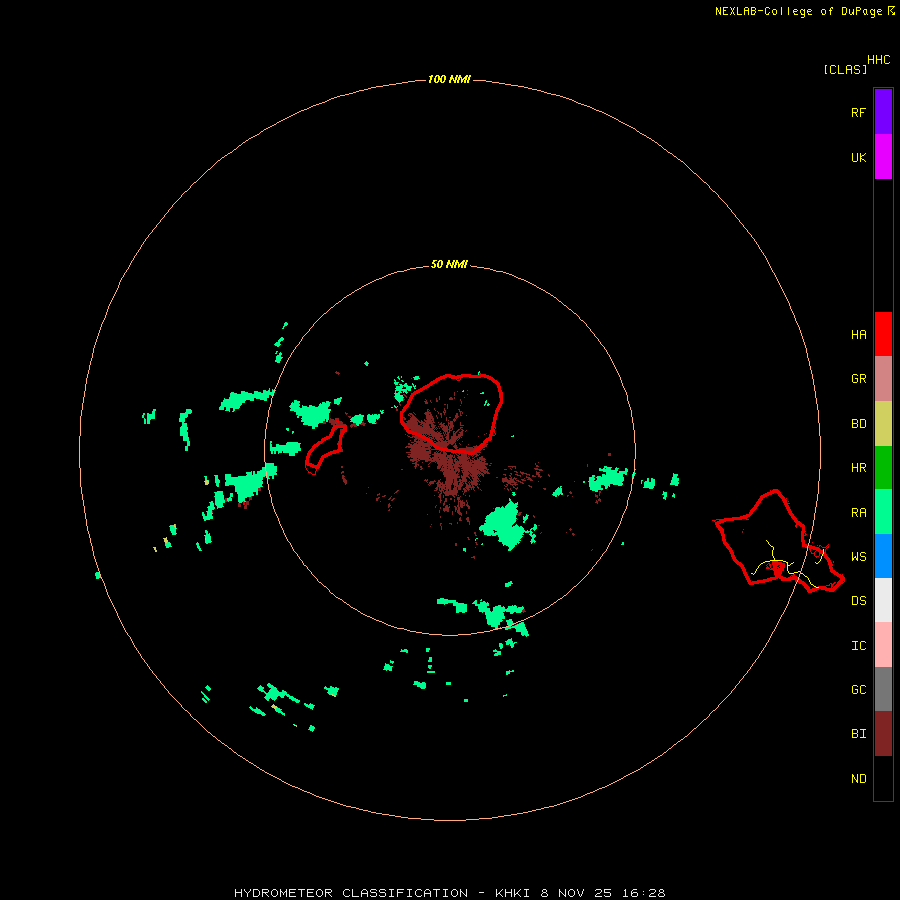Click the 100 NMI range ring label
The width and height of the screenshot is (900, 900).
[449, 79]
